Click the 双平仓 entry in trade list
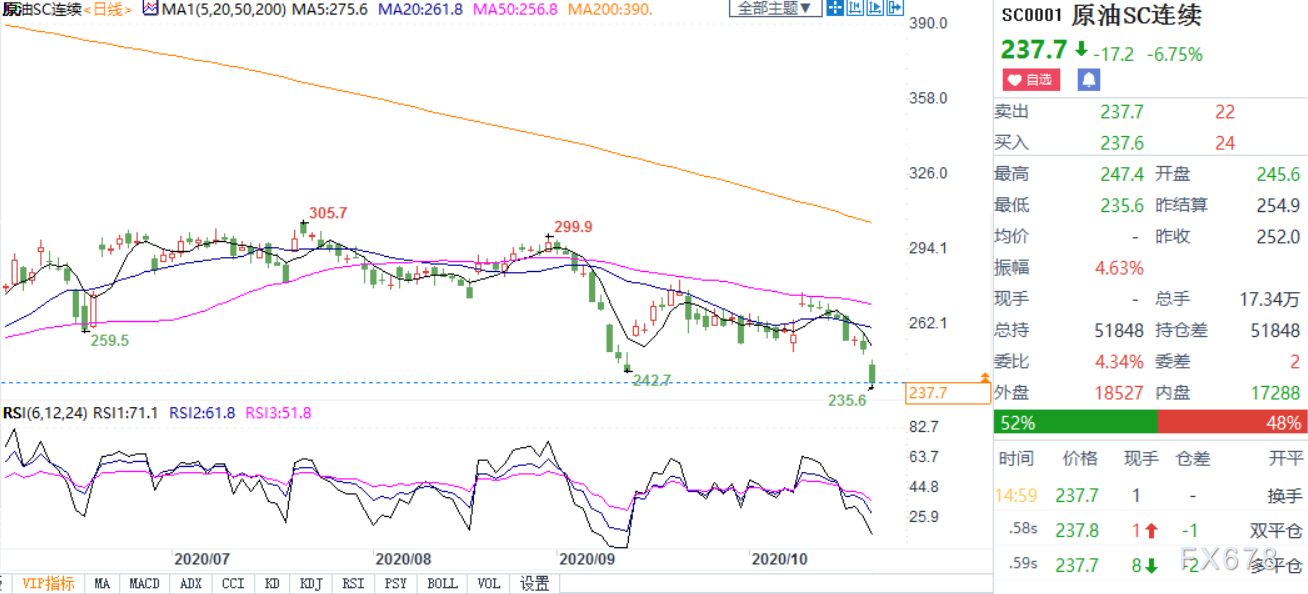This screenshot has height=594, width=1308. point(1276,530)
